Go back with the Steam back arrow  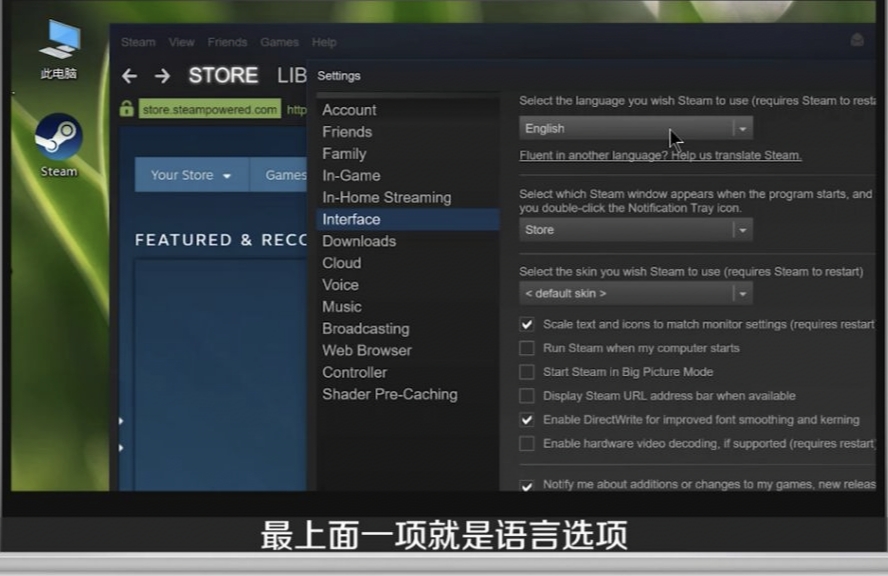coord(129,76)
